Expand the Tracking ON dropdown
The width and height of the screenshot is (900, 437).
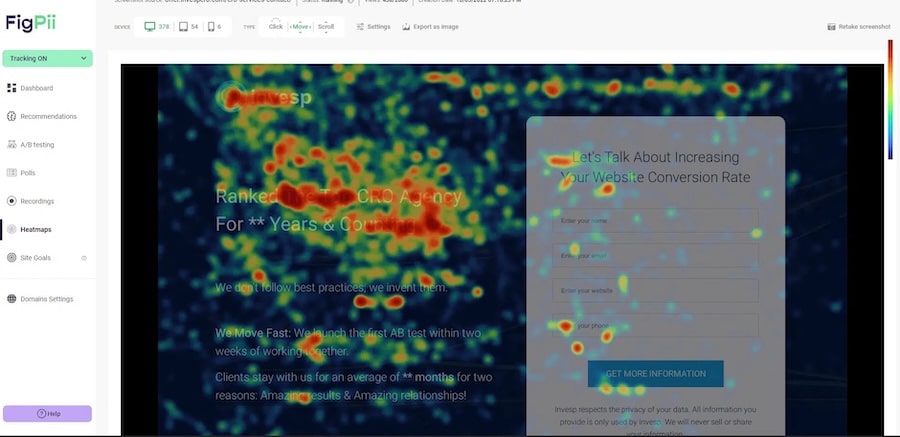(48, 59)
